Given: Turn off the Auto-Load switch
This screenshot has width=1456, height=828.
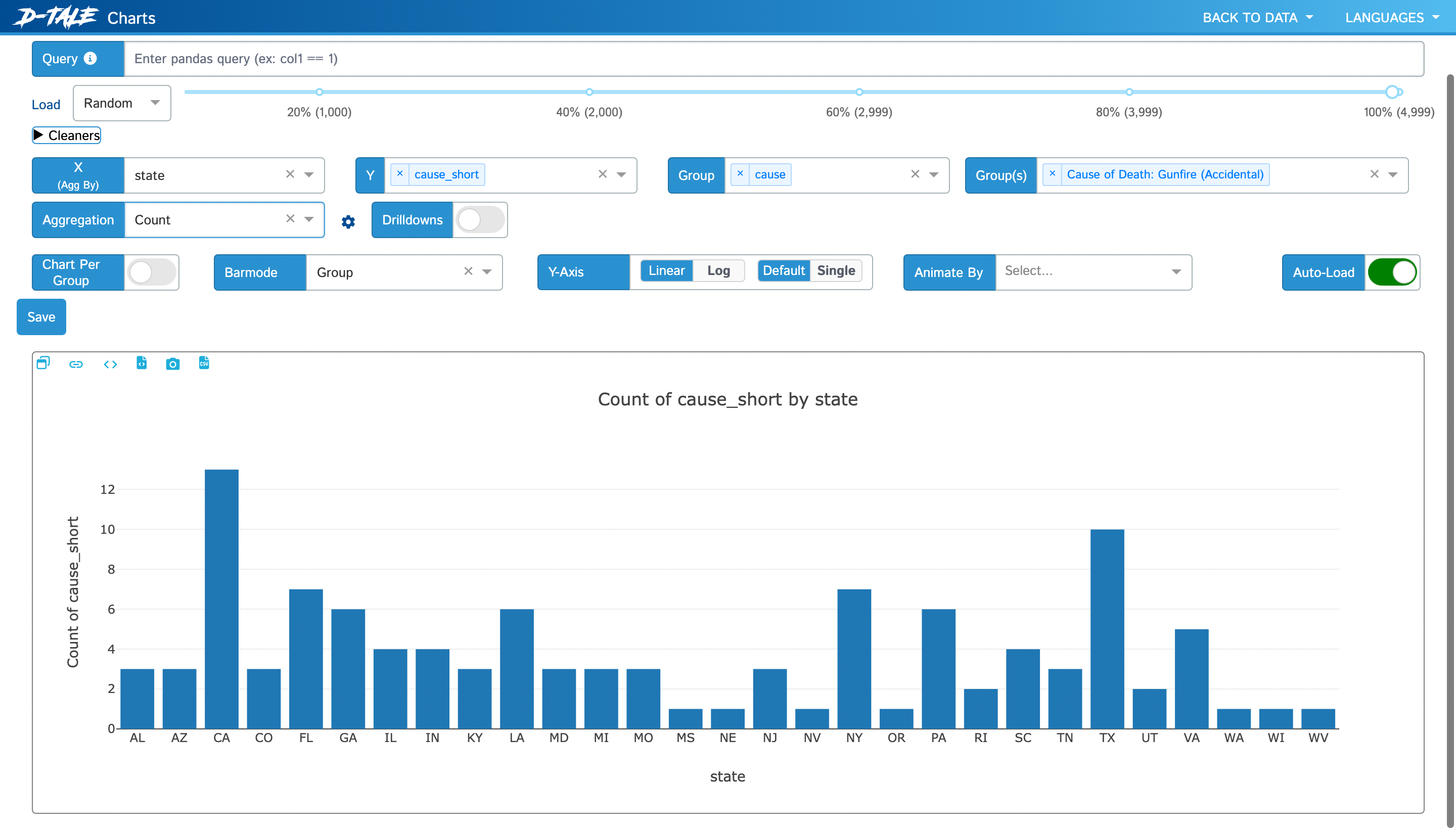Looking at the screenshot, I should (x=1391, y=272).
